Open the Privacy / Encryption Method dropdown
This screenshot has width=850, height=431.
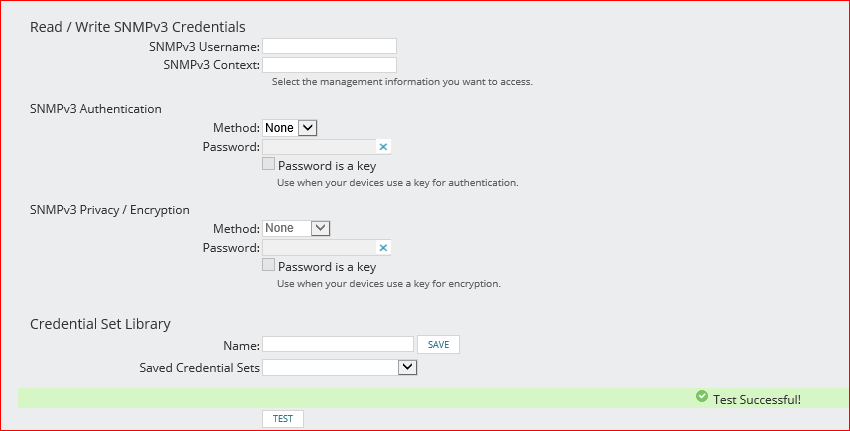pyautogui.click(x=296, y=228)
